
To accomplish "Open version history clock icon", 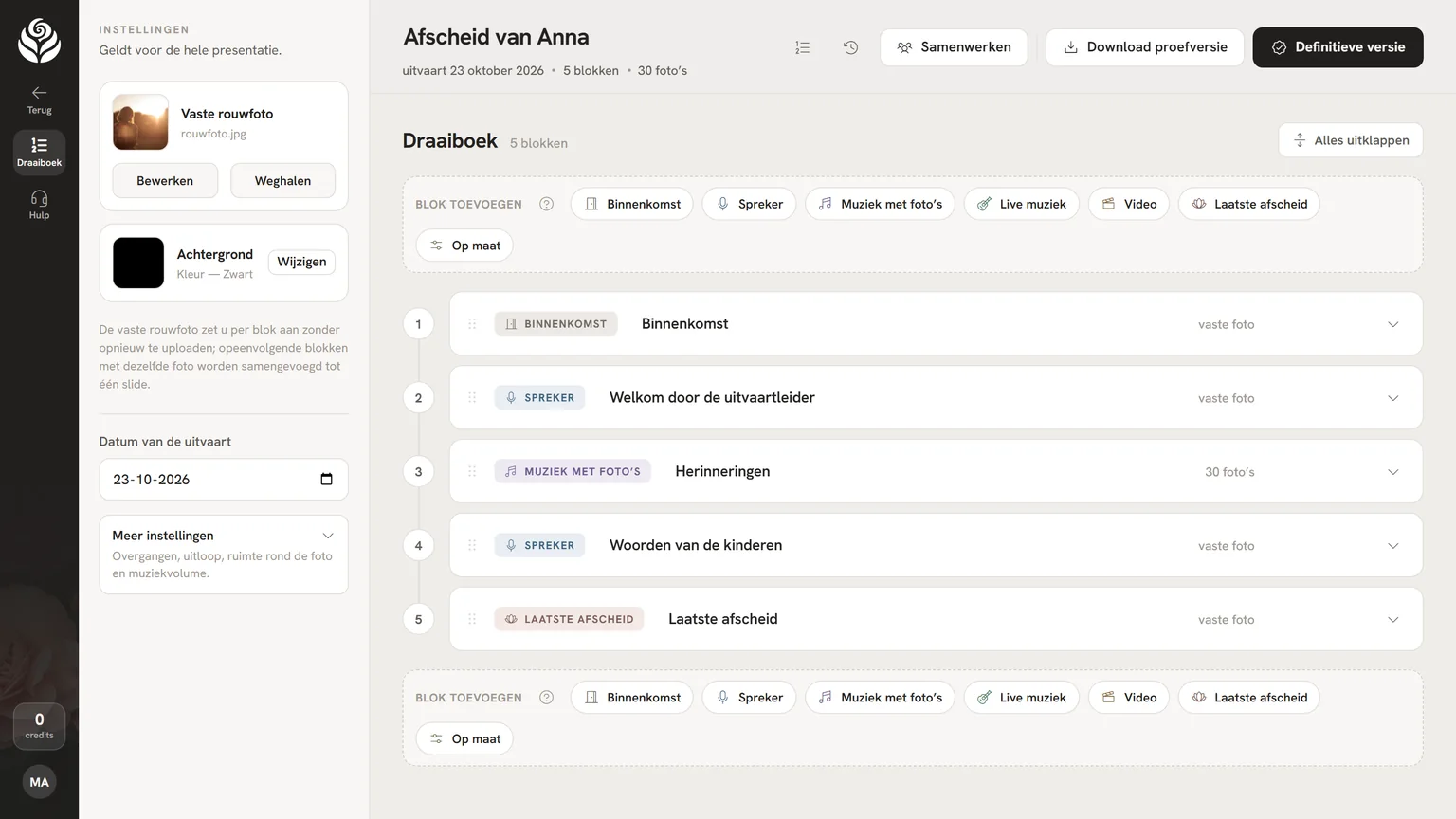I will (850, 47).
